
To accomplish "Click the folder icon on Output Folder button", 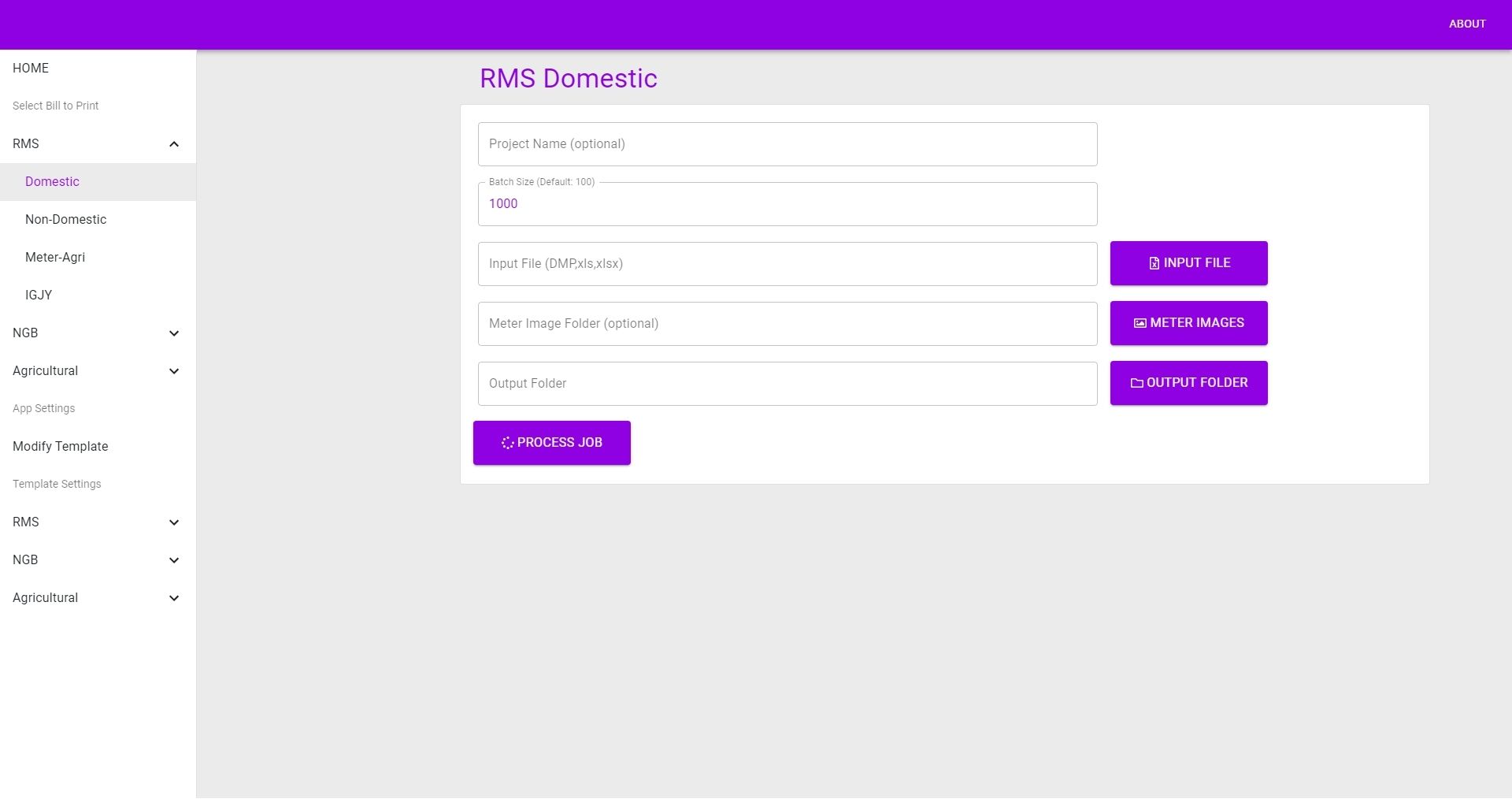I will (1136, 383).
